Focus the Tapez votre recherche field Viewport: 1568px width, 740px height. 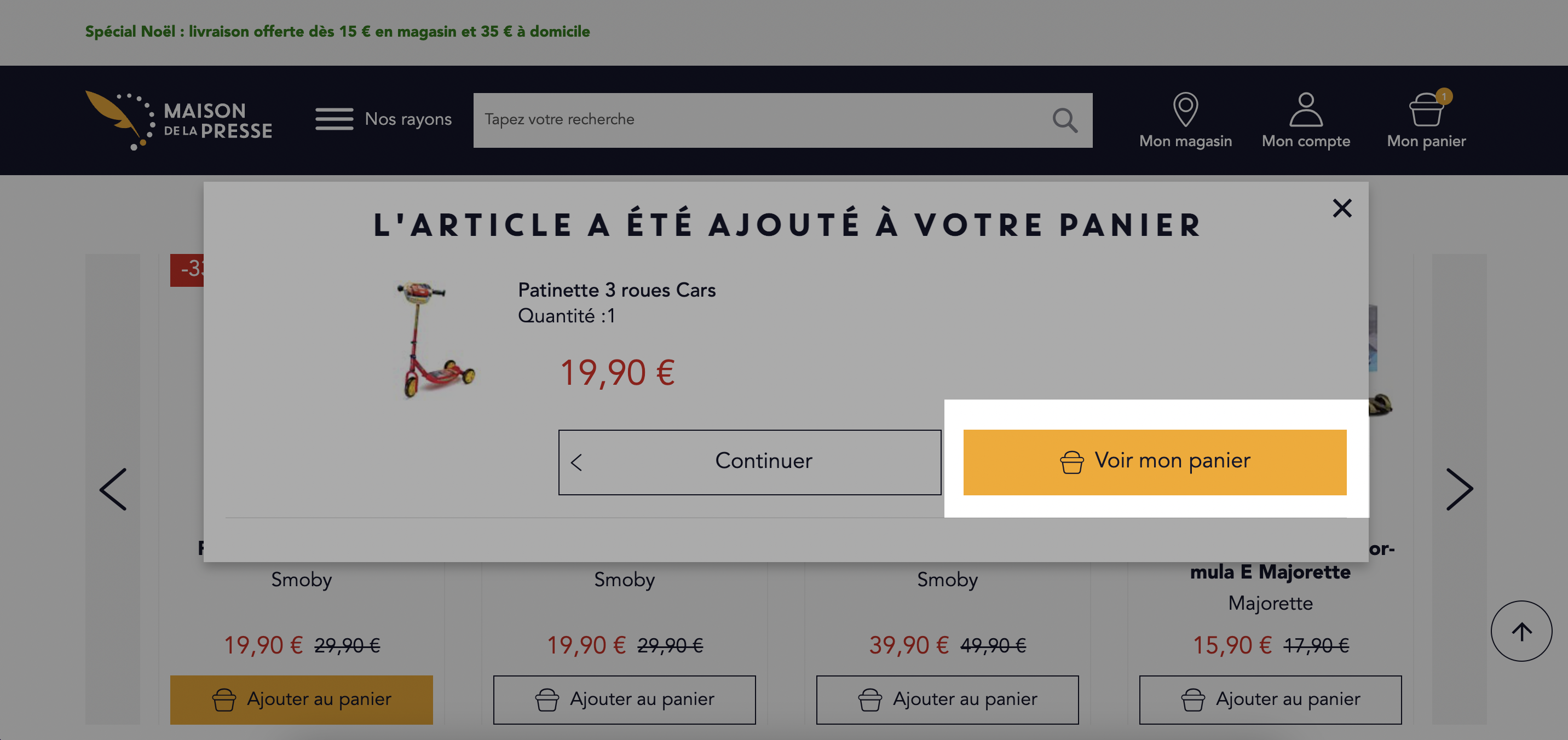tap(761, 120)
